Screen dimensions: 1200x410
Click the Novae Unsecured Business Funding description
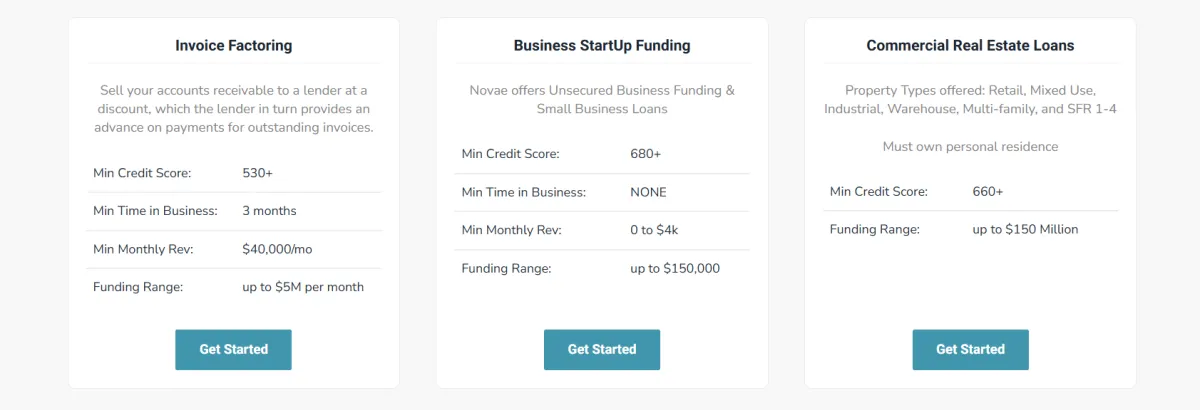(601, 99)
